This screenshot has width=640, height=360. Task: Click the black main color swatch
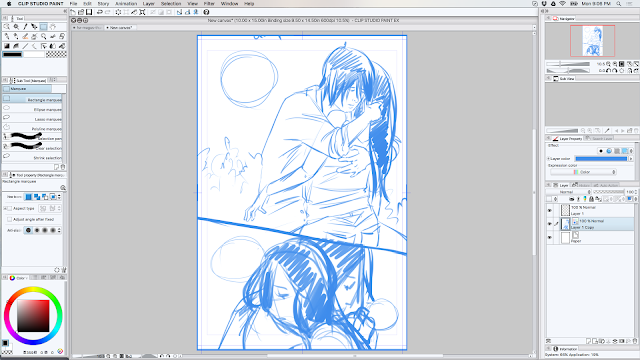click(13, 54)
